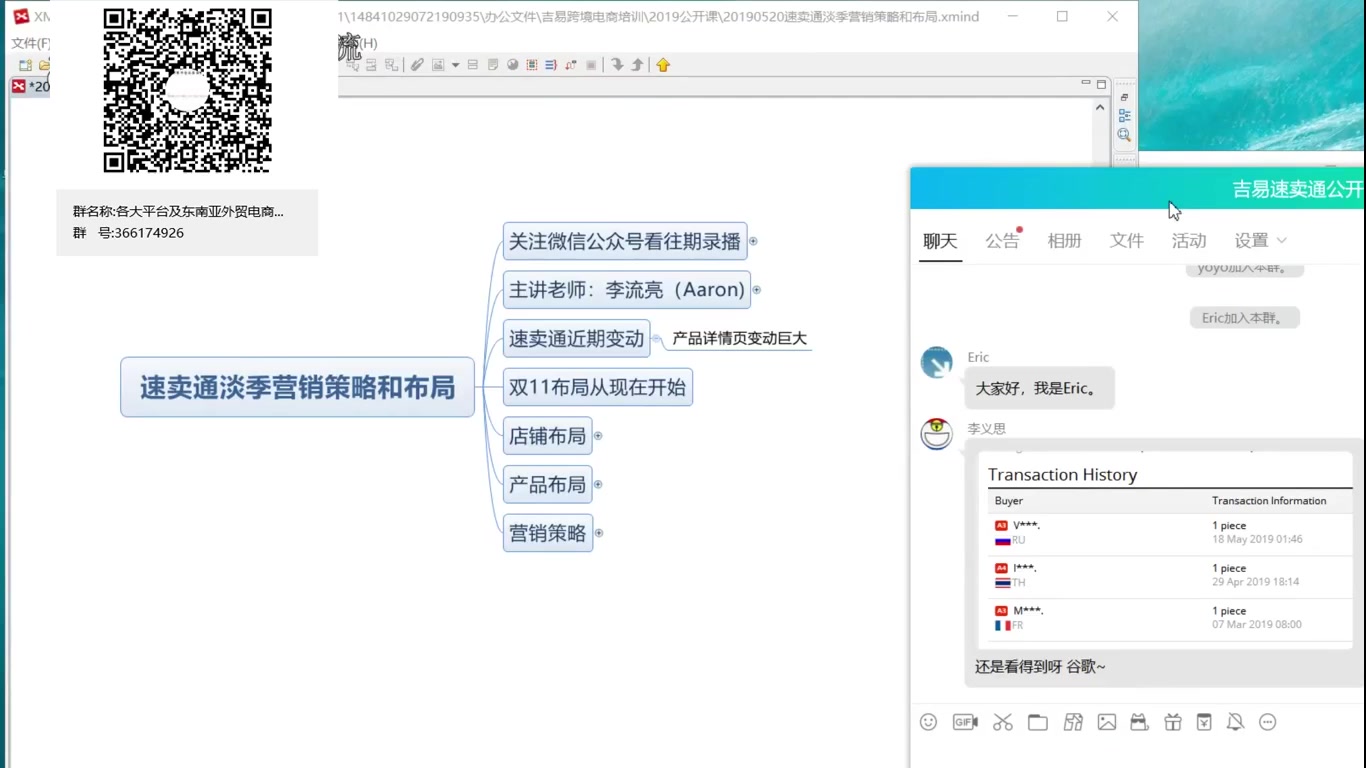Click the 群名称:各大平台及东南亚外贸电商... text
Image resolution: width=1366 pixels, height=768 pixels.
(x=178, y=212)
